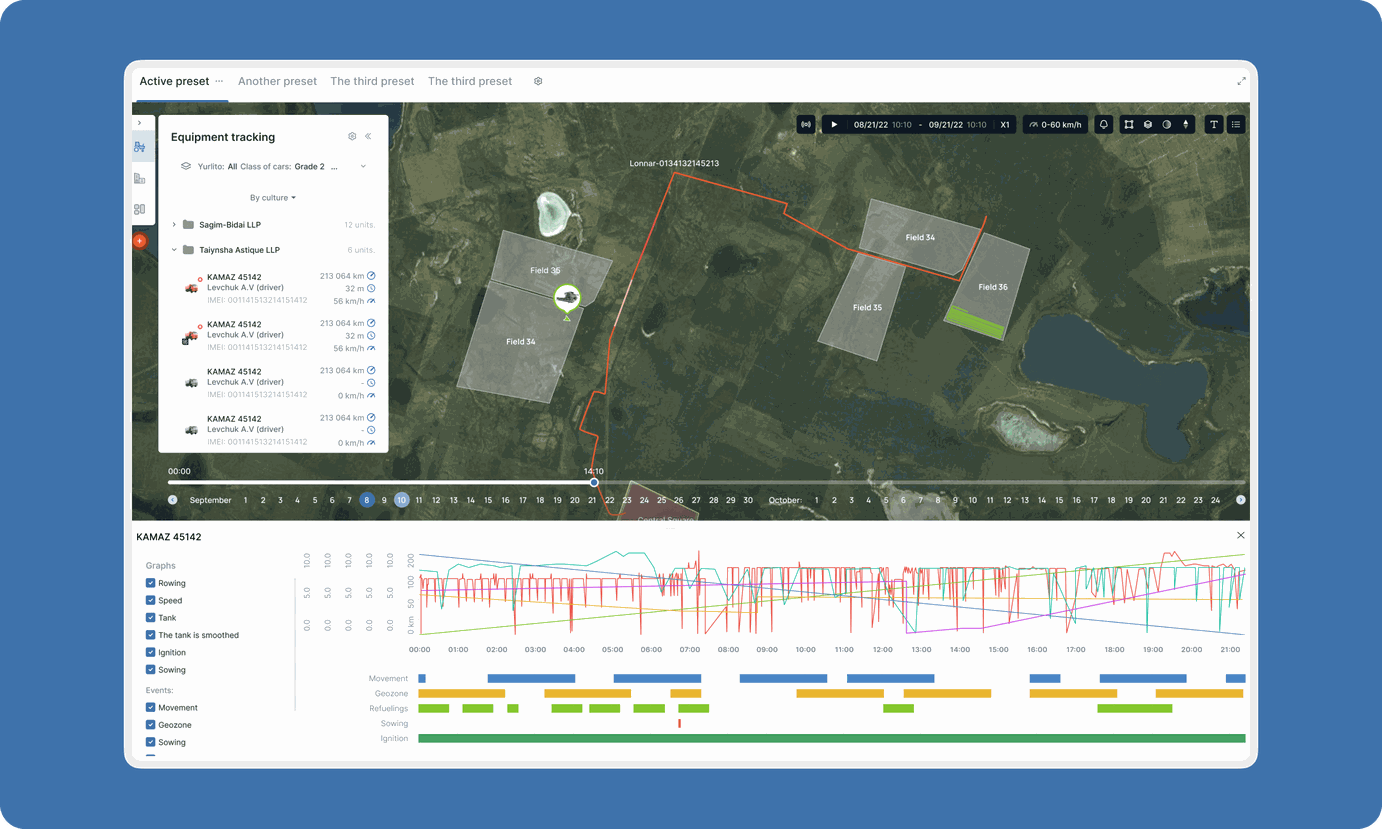This screenshot has width=1382, height=829.
Task: Click the 14:10 time slider handle
Action: coord(594,482)
